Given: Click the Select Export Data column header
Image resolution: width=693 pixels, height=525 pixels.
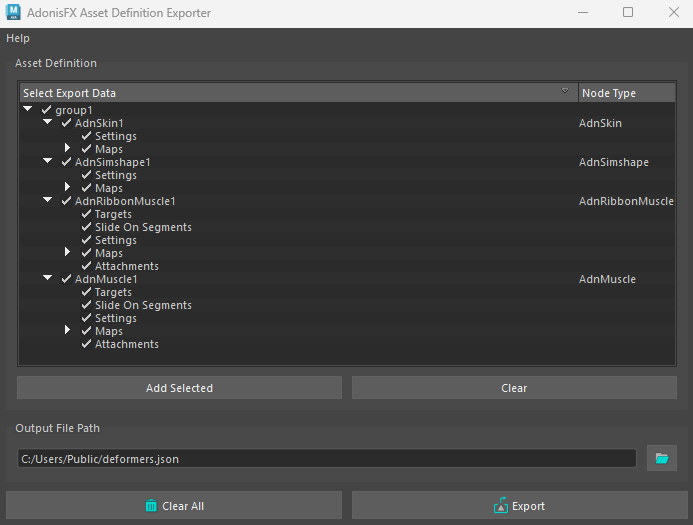Looking at the screenshot, I should point(299,93).
